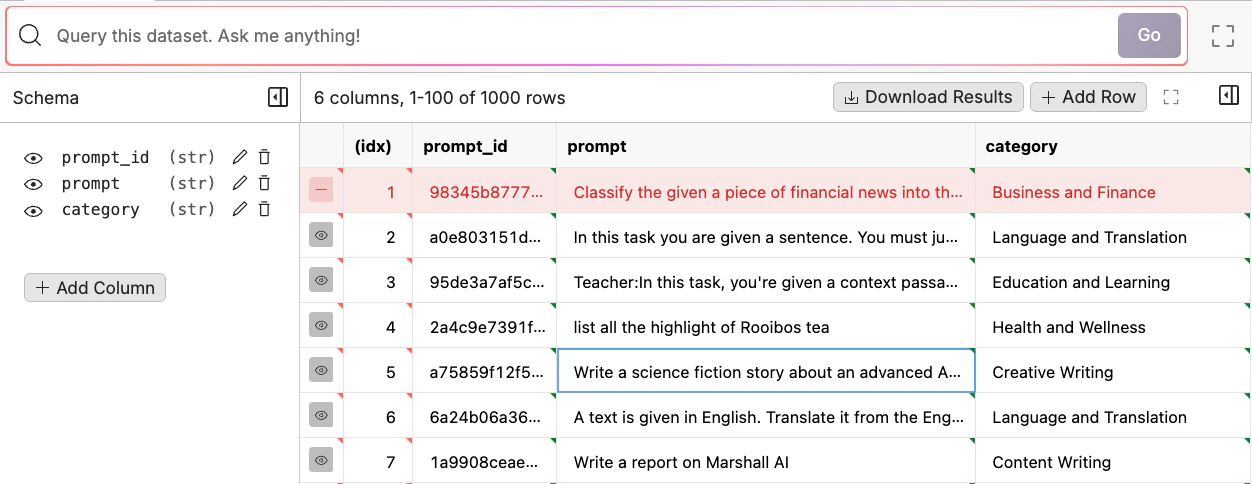Click prompt_id cell 'a0e803151d...'
This screenshot has width=1252, height=484.
(484, 237)
